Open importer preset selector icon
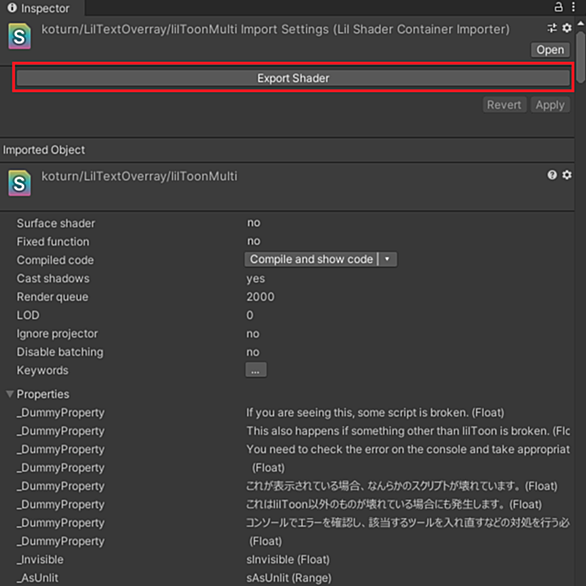 pos(552,28)
